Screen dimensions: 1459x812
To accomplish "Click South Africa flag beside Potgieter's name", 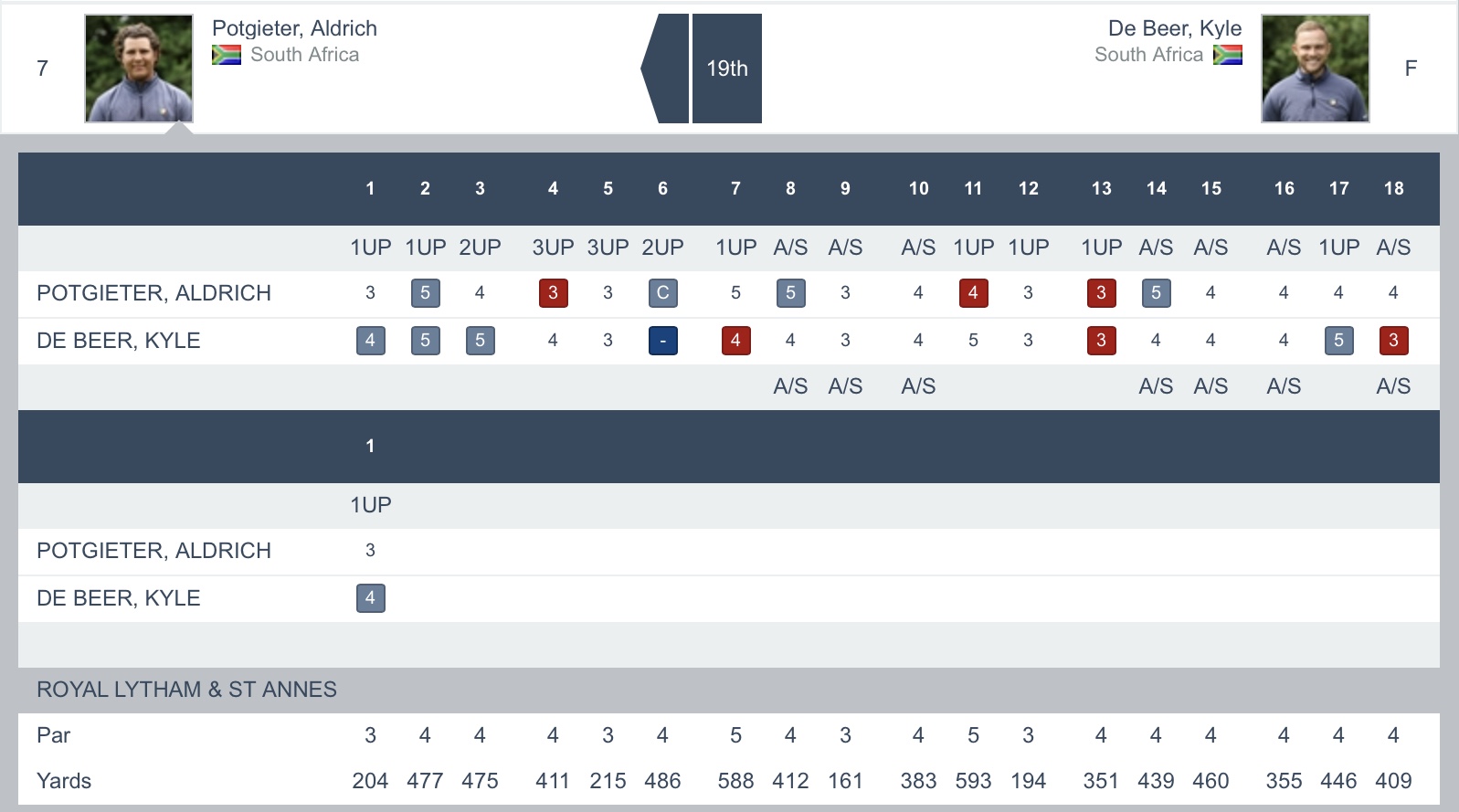I will click(x=227, y=56).
